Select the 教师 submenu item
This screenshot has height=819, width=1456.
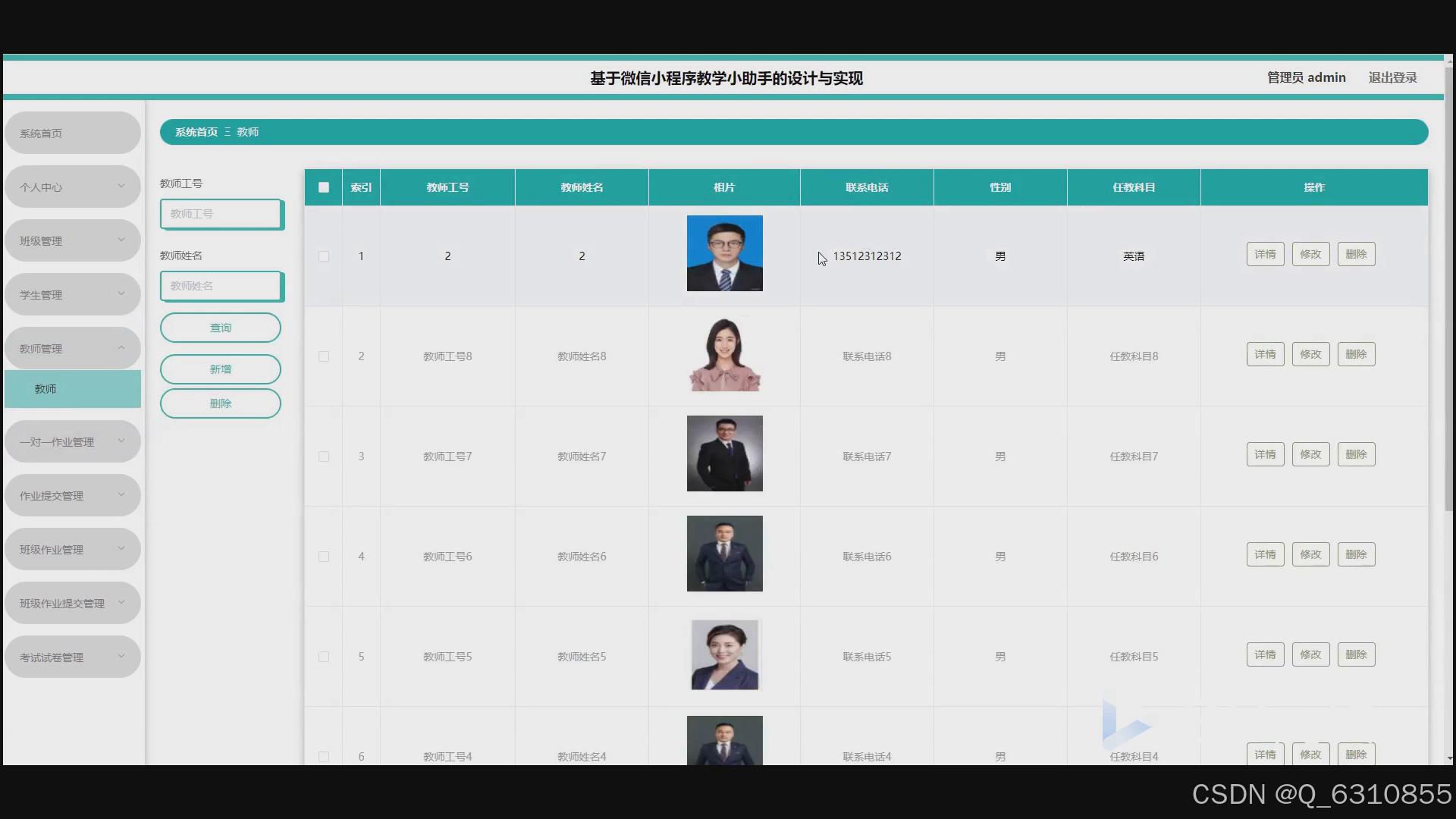(x=72, y=389)
